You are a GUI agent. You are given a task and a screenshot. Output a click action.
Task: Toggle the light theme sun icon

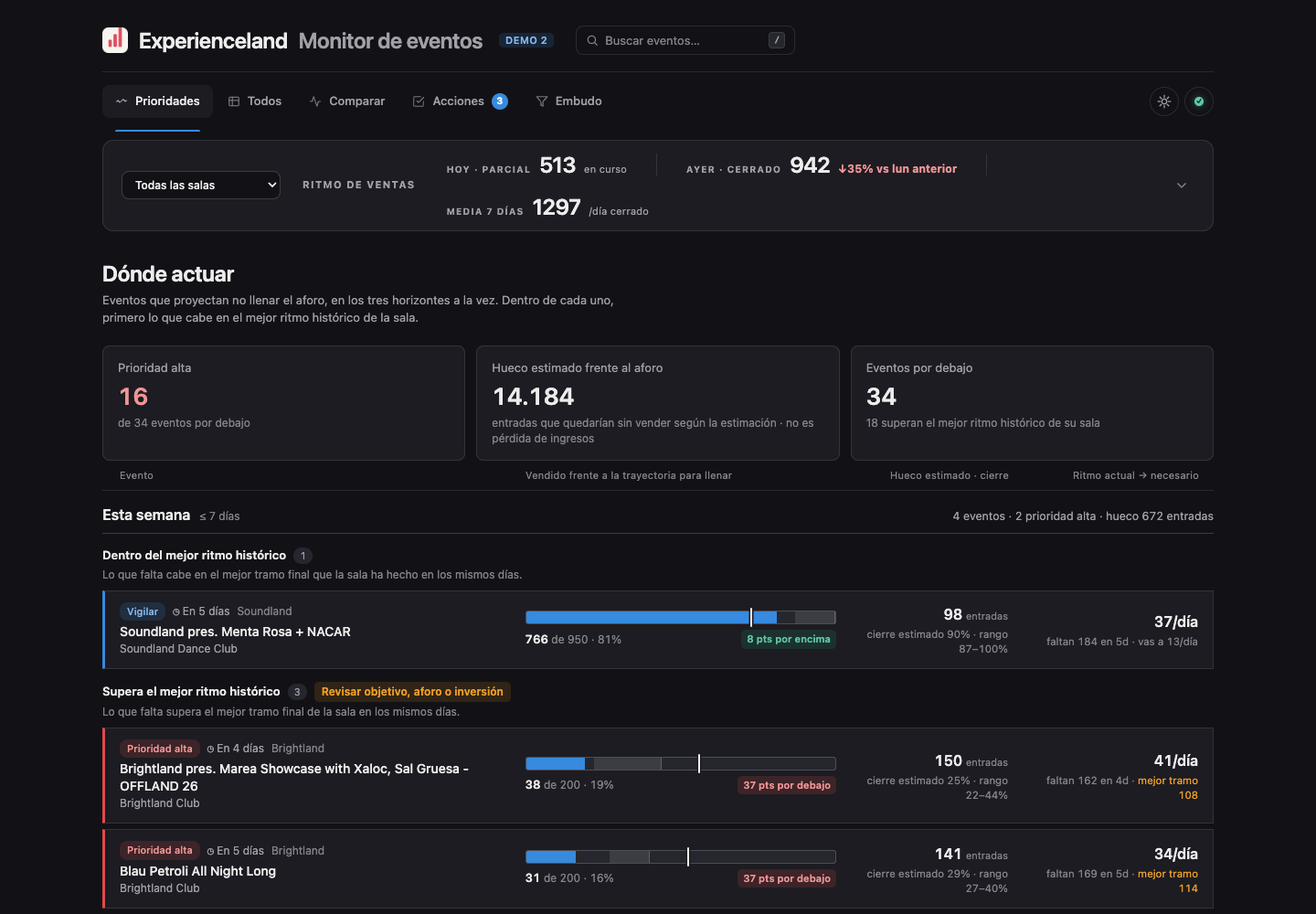(x=1164, y=101)
